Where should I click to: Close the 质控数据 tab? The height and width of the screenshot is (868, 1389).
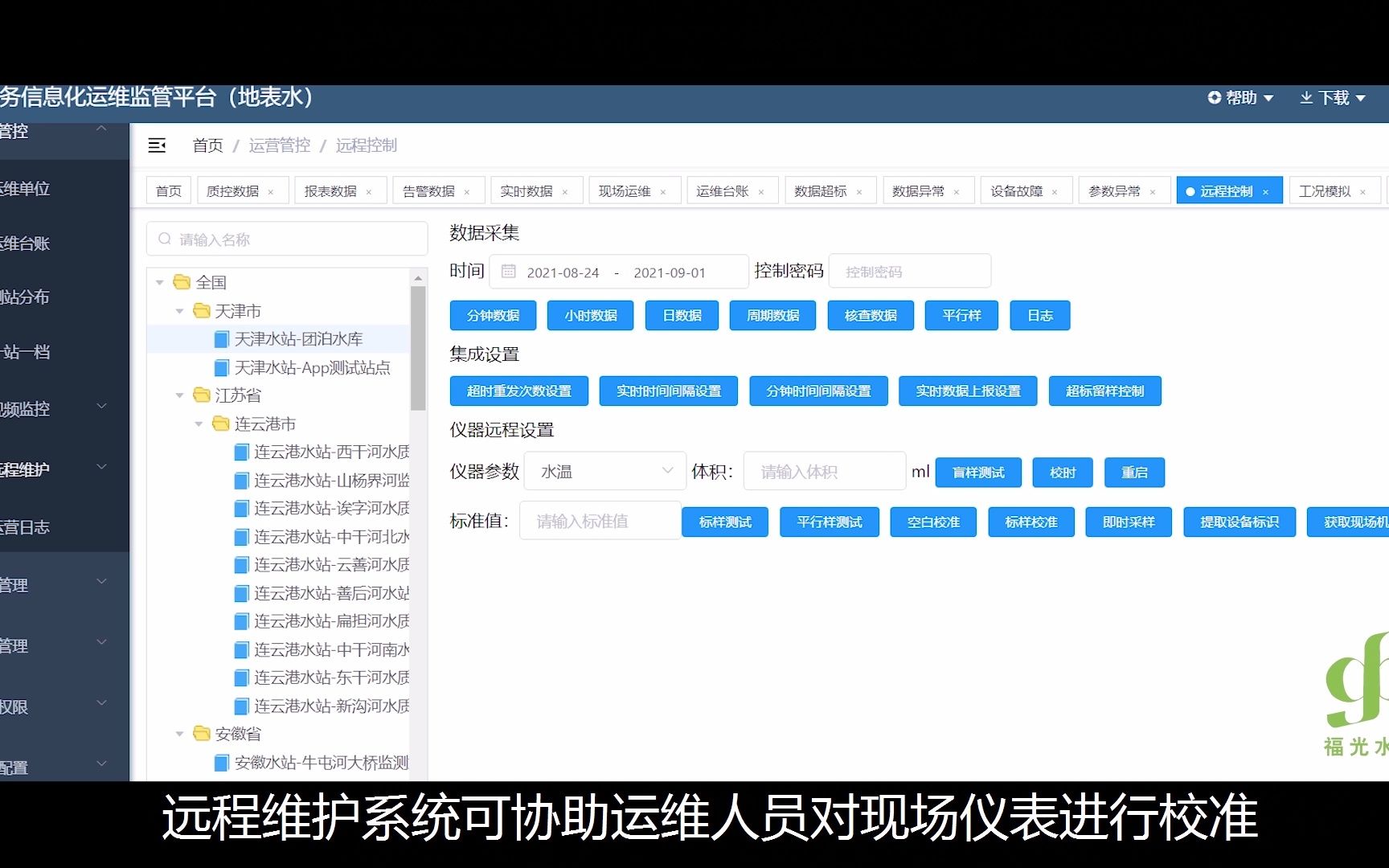pos(271,192)
